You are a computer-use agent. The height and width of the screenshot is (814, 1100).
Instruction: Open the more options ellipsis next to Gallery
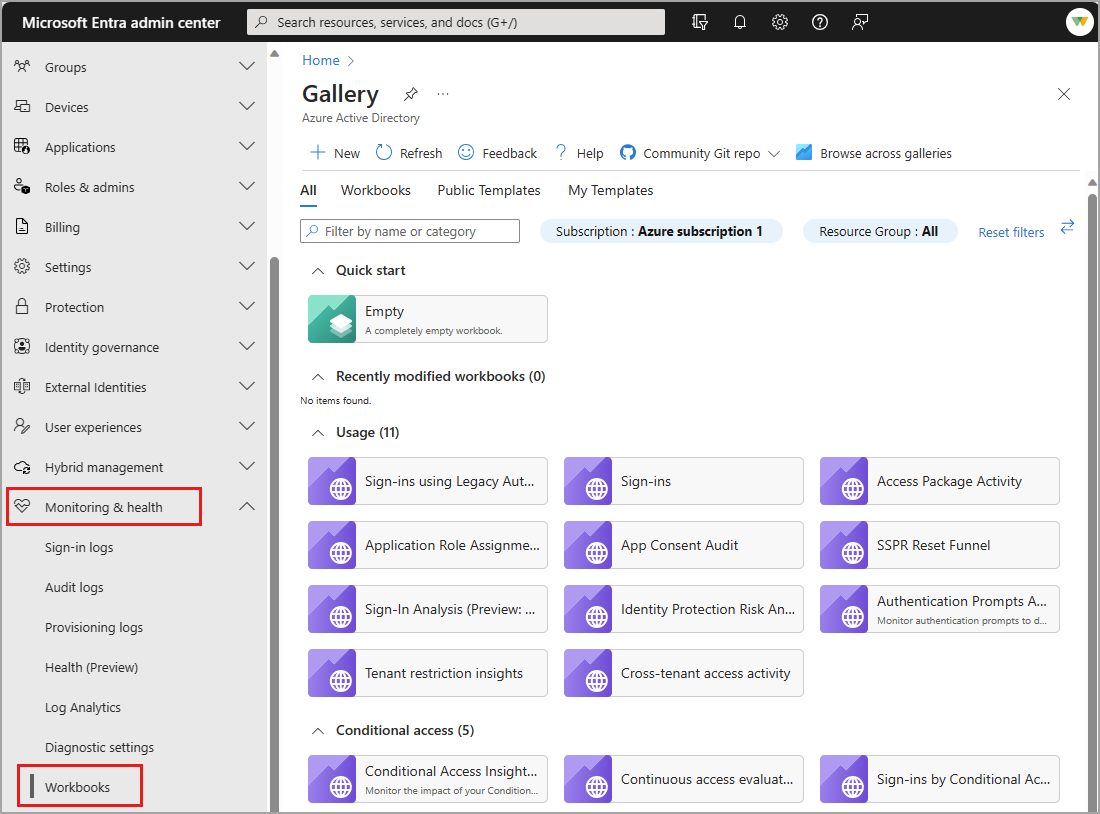click(443, 93)
